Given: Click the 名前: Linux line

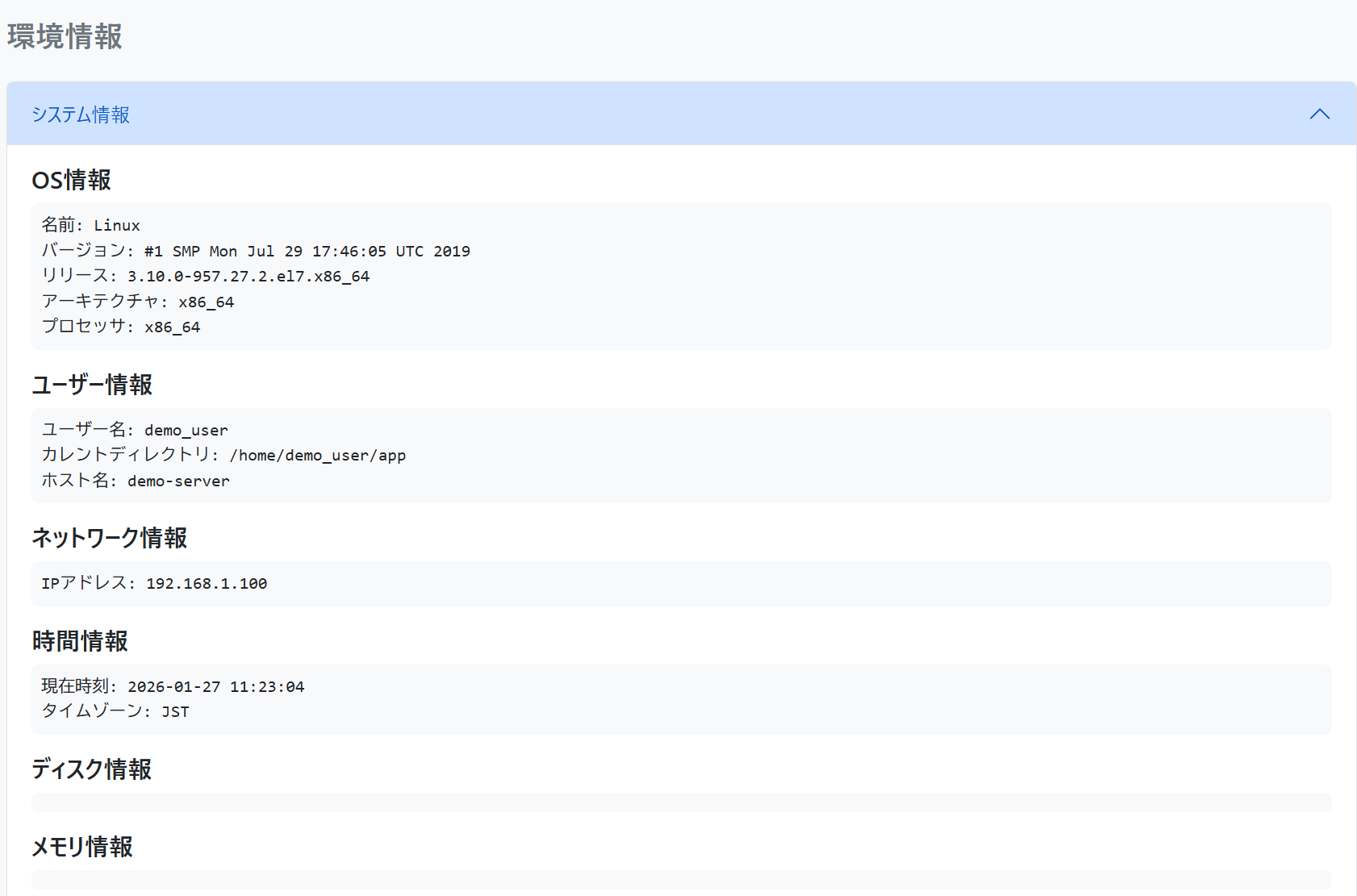Looking at the screenshot, I should tap(90, 225).
